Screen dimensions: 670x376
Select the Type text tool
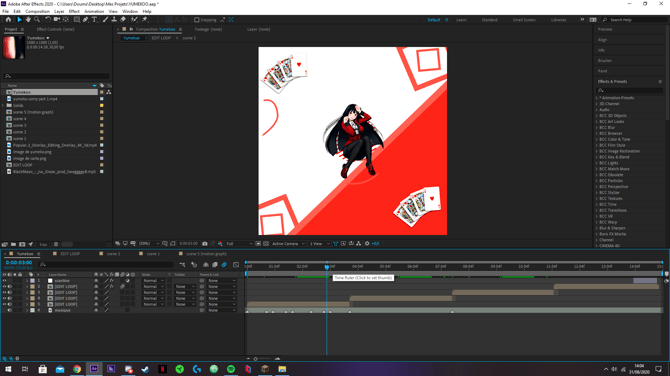94,20
